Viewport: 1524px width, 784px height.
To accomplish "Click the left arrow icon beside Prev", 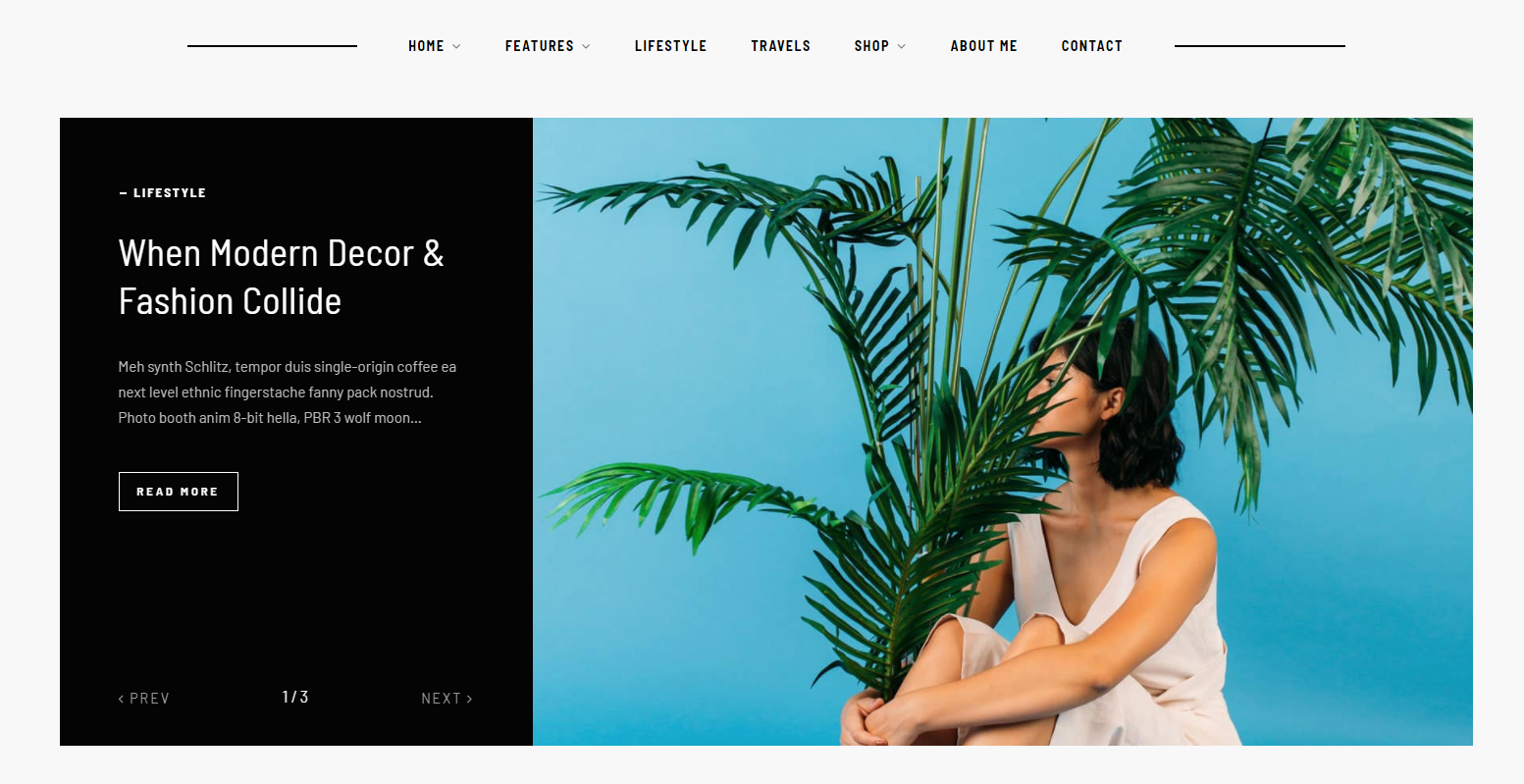I will (121, 699).
